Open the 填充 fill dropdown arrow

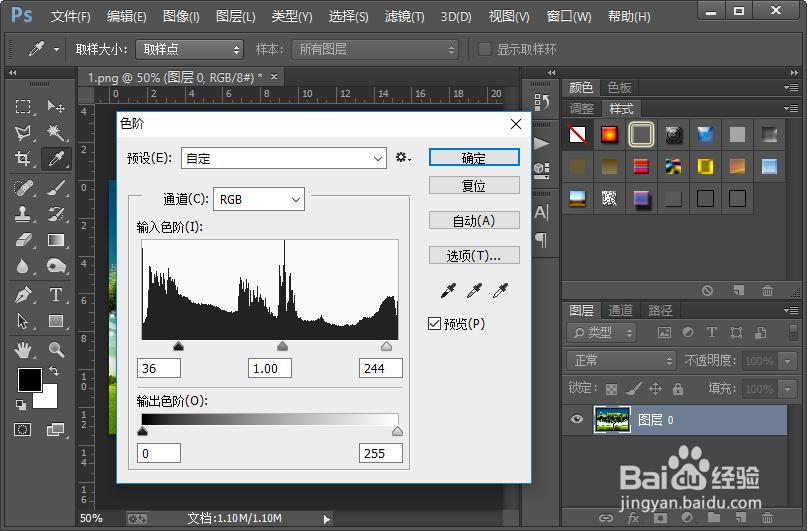pos(787,389)
